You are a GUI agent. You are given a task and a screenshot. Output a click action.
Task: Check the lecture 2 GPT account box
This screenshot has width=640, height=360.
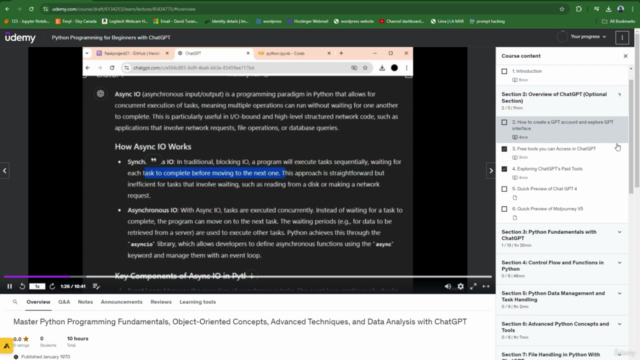504,122
